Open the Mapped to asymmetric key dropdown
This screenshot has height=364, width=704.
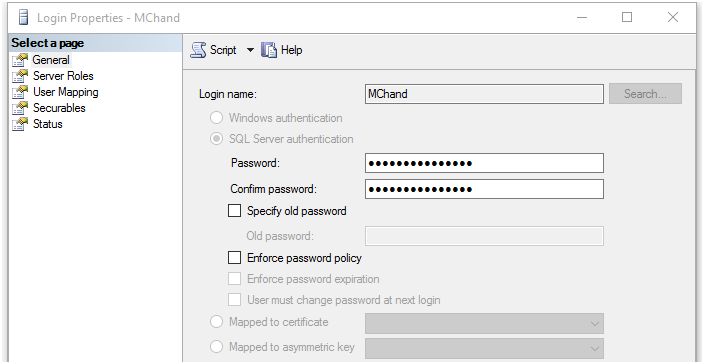pyautogui.click(x=484, y=348)
